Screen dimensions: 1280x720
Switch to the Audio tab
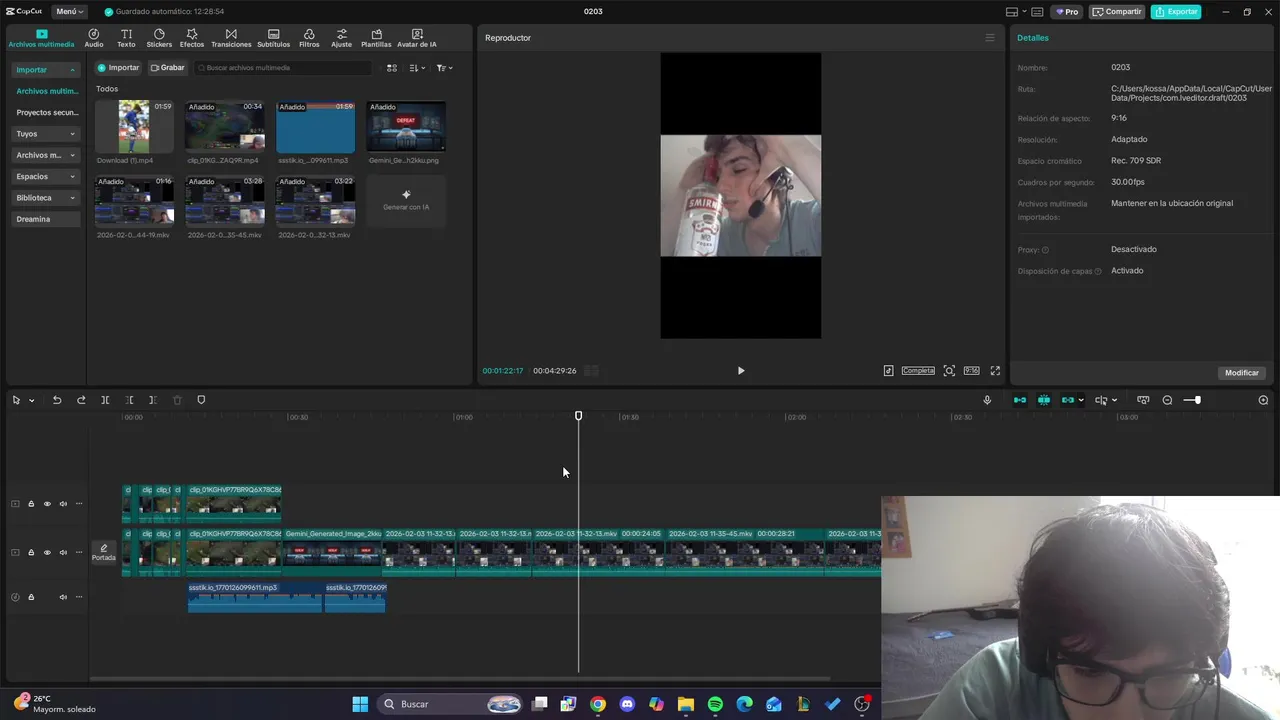(x=94, y=38)
